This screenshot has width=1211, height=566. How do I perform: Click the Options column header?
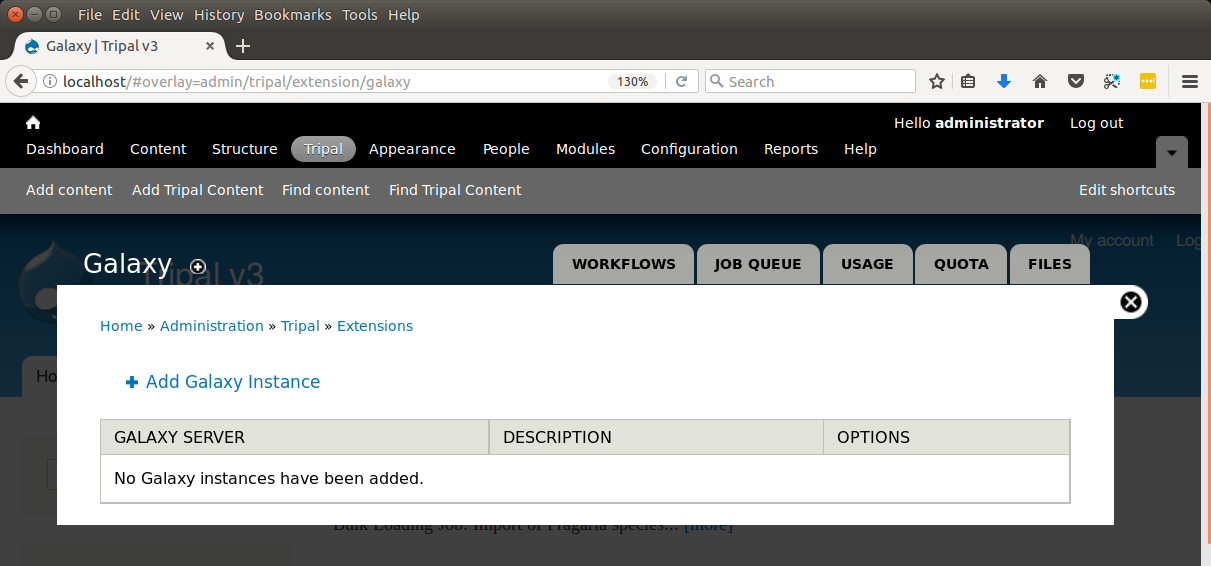pyautogui.click(x=946, y=437)
